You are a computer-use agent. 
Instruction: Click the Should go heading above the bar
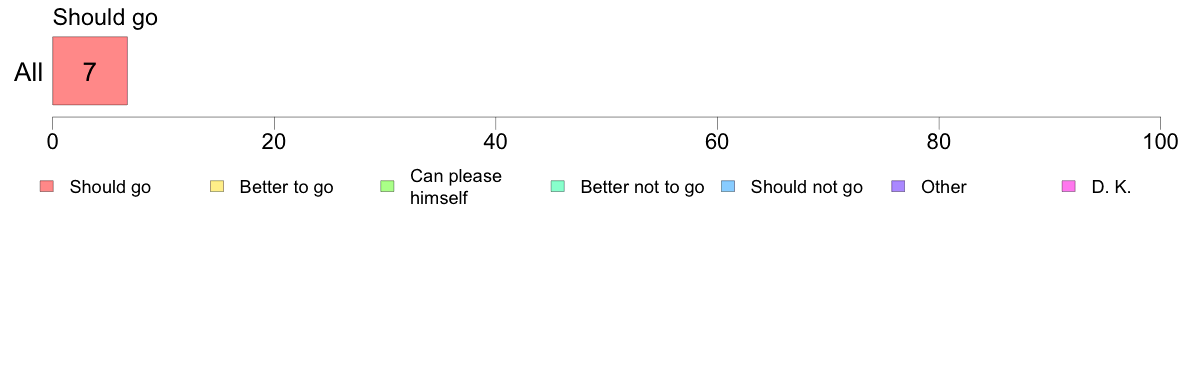pyautogui.click(x=105, y=17)
